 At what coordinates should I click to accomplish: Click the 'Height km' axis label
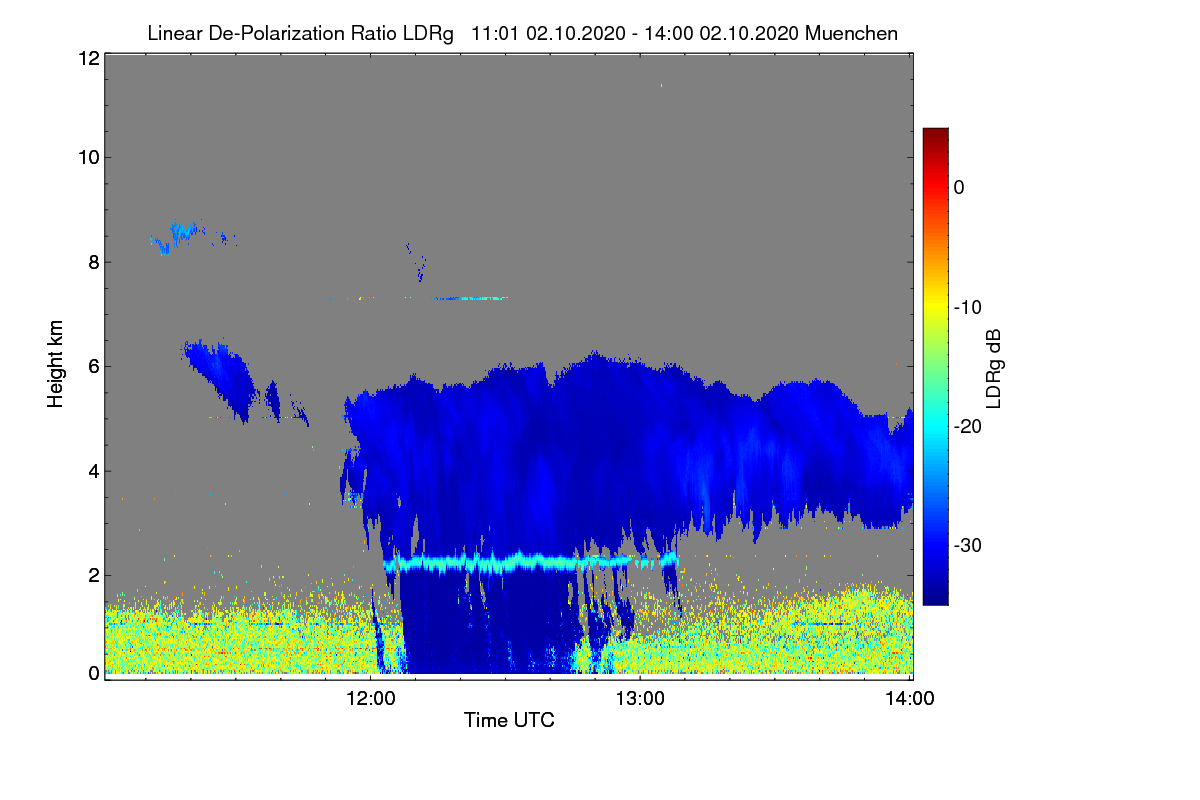[x=56, y=365]
